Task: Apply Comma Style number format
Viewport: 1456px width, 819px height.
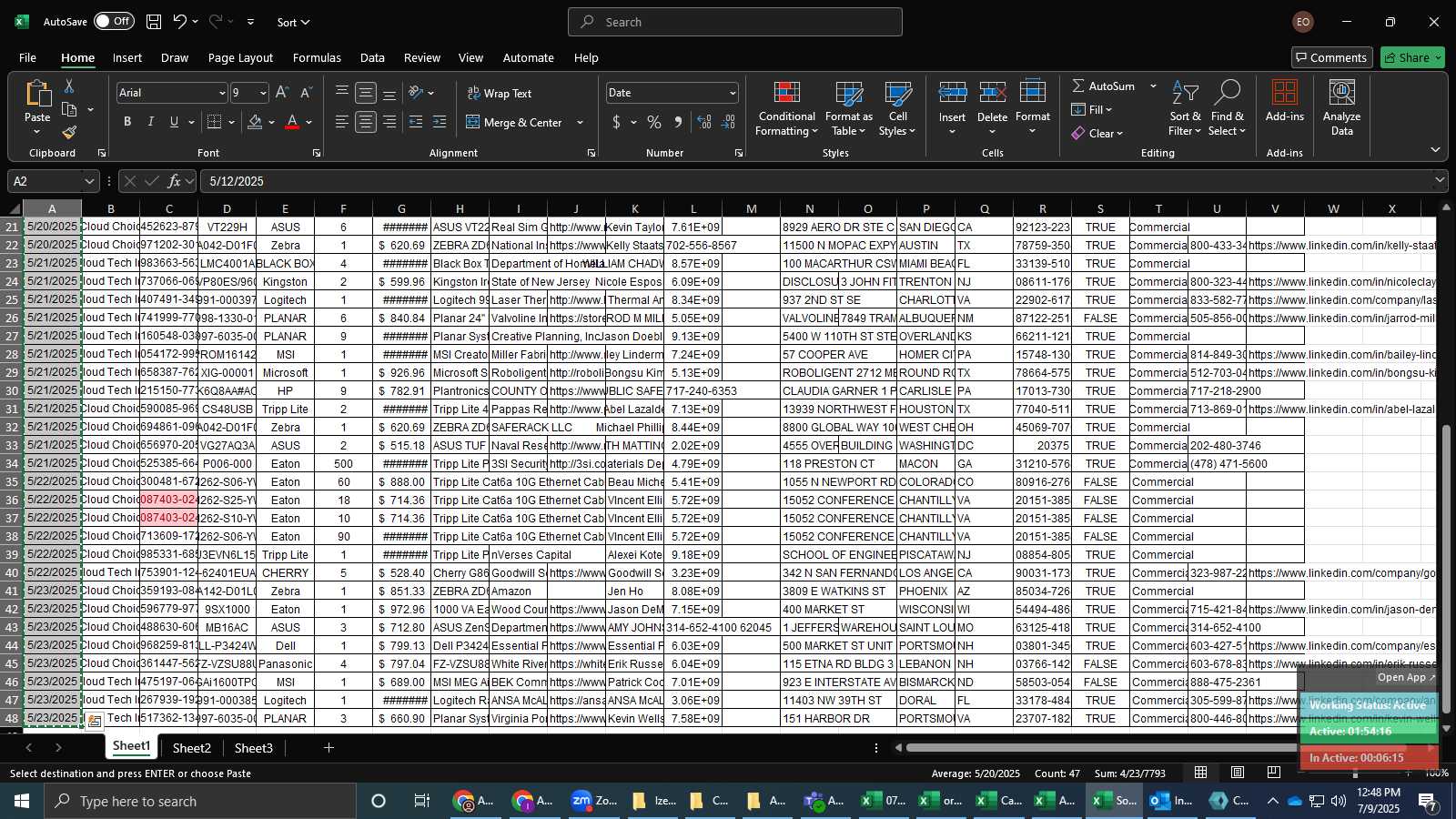Action: [x=678, y=122]
